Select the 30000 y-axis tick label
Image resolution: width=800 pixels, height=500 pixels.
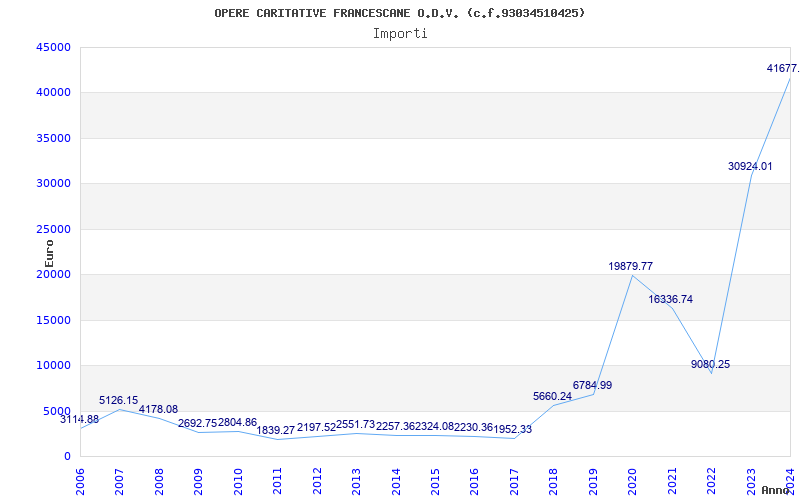pos(54,183)
